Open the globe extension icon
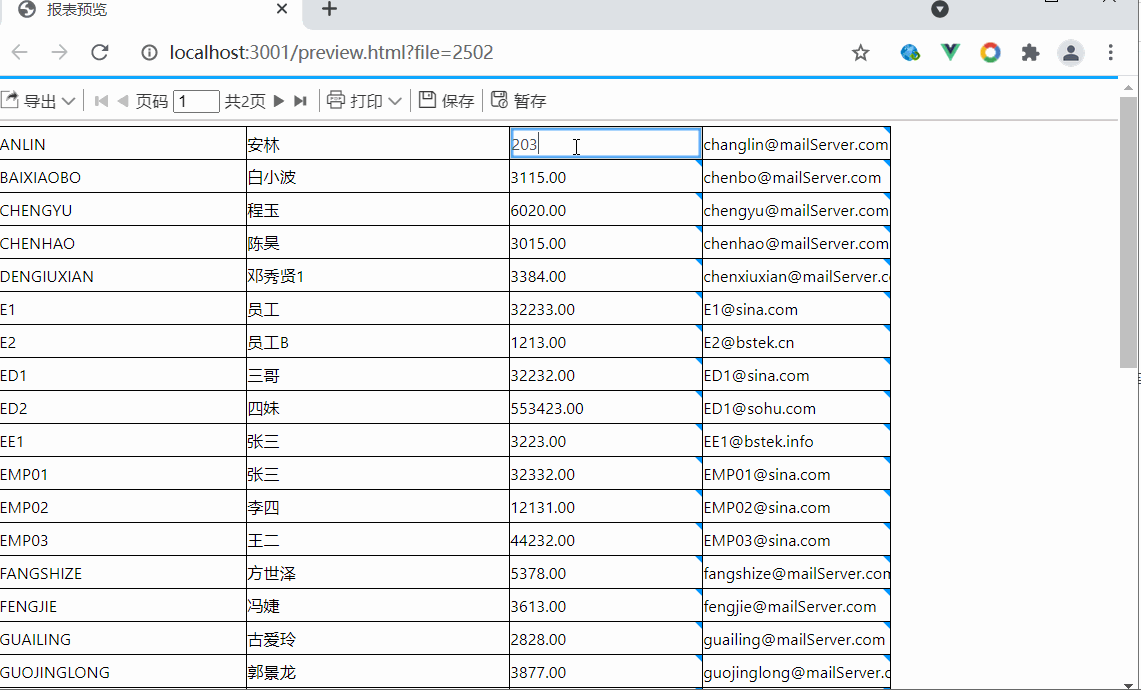This screenshot has height=690, width=1141. click(910, 52)
